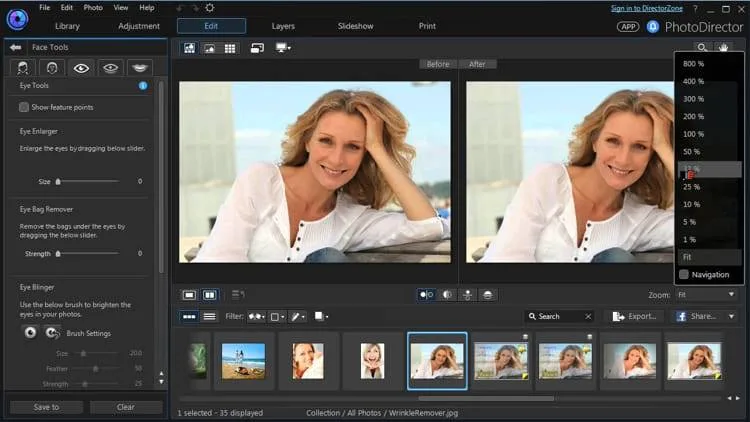
Task: Open the secondary monitor display dropdown
Action: 283,48
